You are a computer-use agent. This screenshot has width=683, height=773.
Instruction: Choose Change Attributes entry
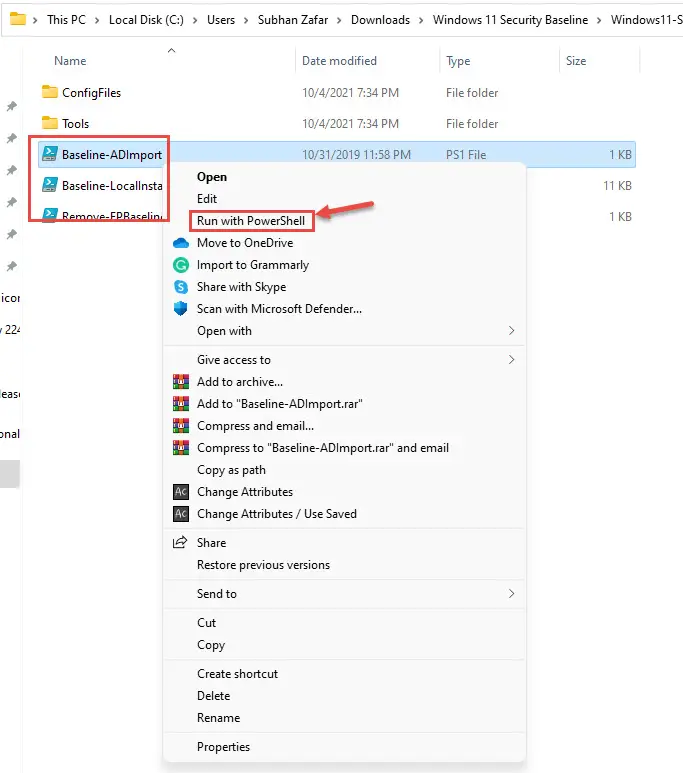coord(245,492)
